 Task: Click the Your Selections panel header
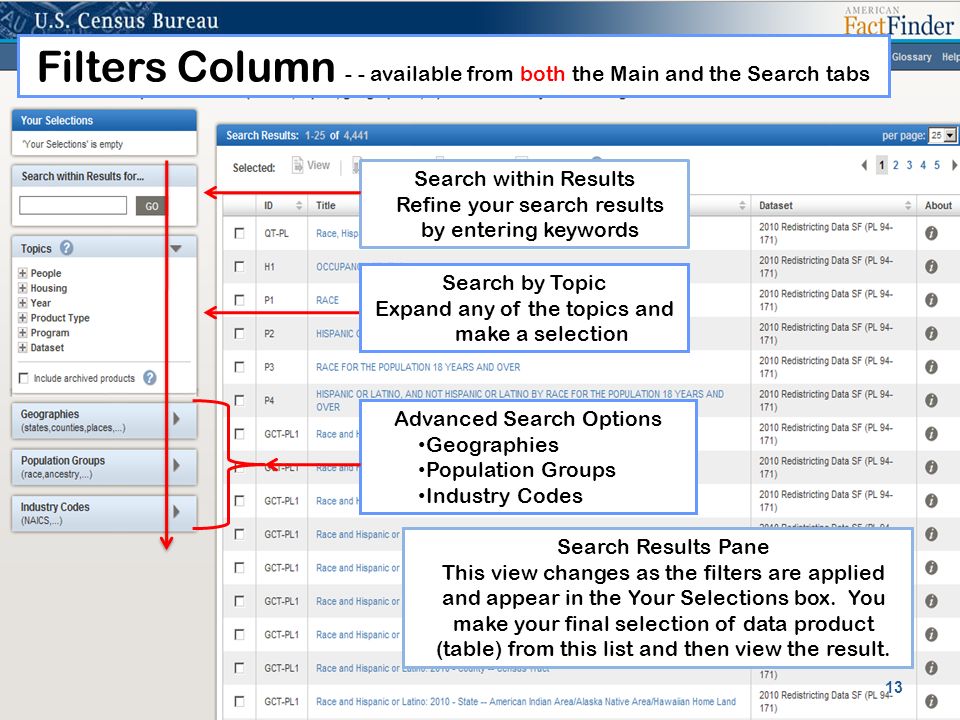pyautogui.click(x=104, y=121)
